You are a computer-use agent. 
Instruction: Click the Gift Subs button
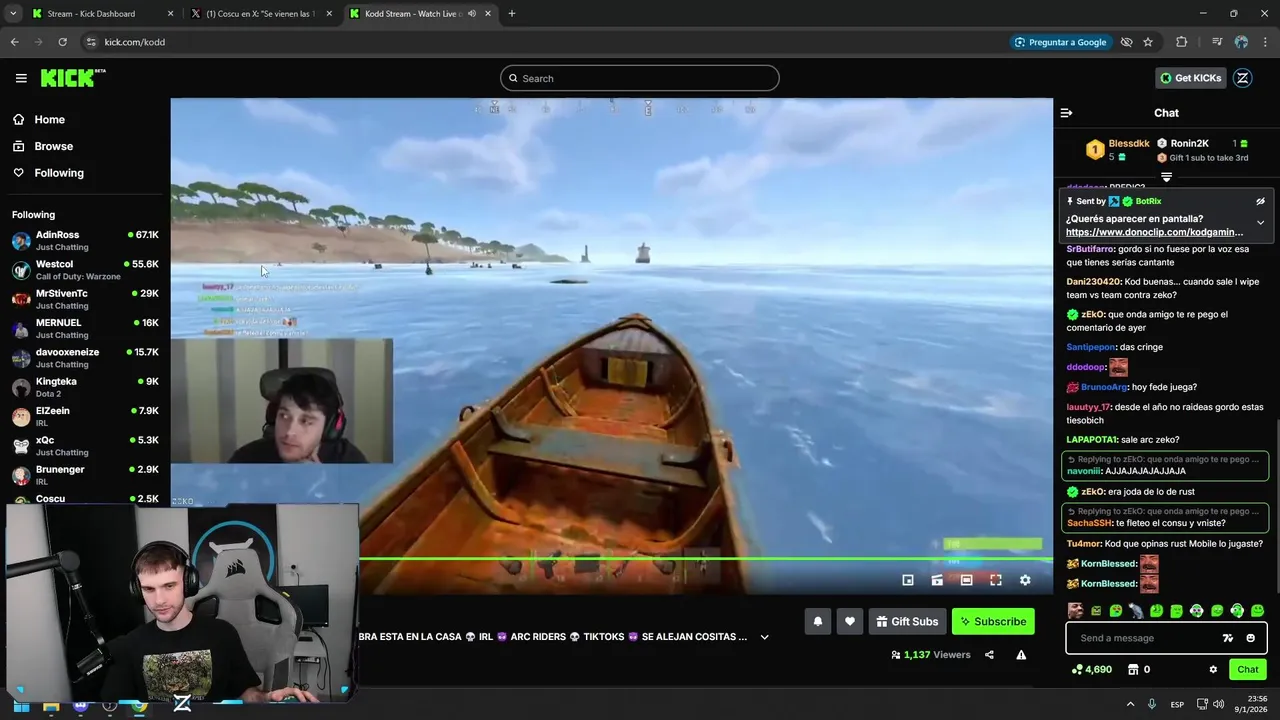coord(907,621)
